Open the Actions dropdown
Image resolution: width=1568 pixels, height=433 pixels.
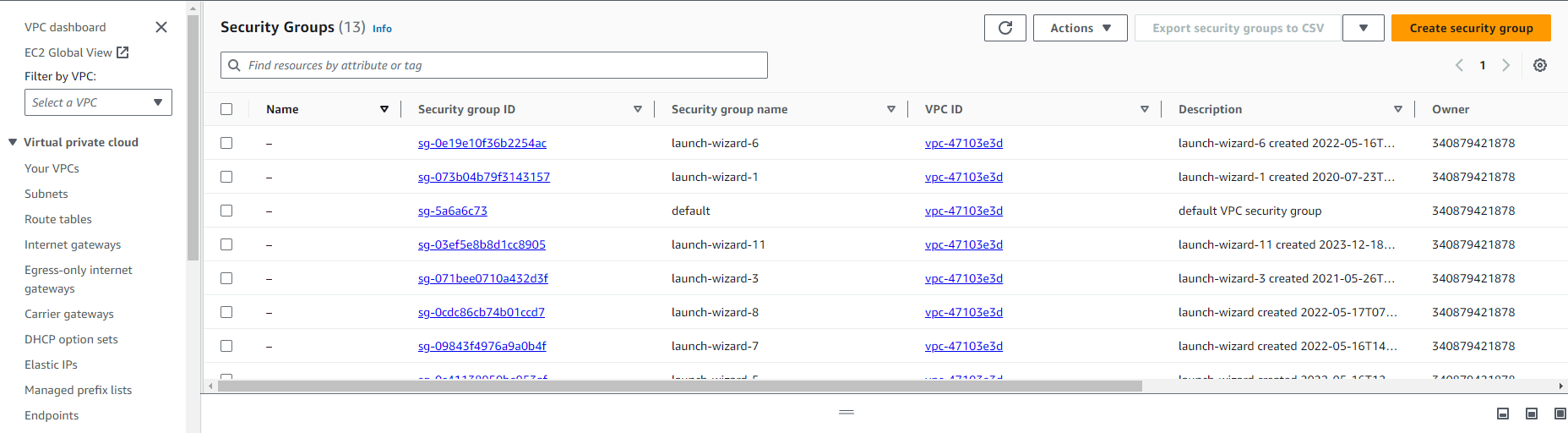point(1080,28)
